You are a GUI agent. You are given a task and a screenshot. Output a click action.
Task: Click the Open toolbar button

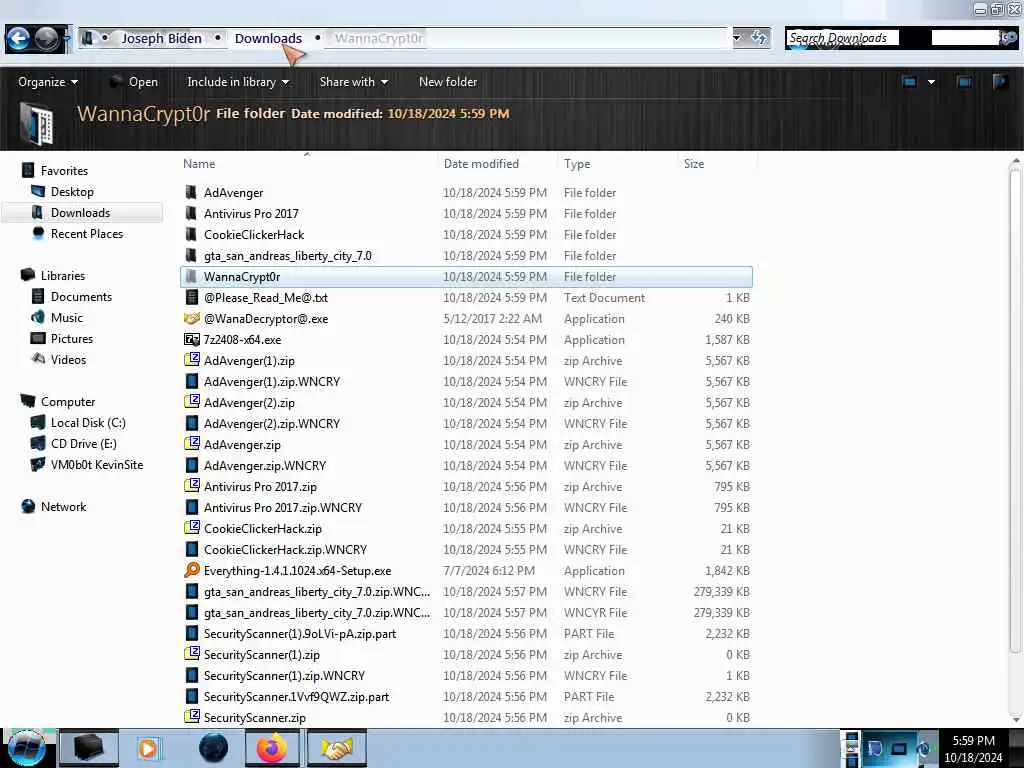[x=134, y=82]
